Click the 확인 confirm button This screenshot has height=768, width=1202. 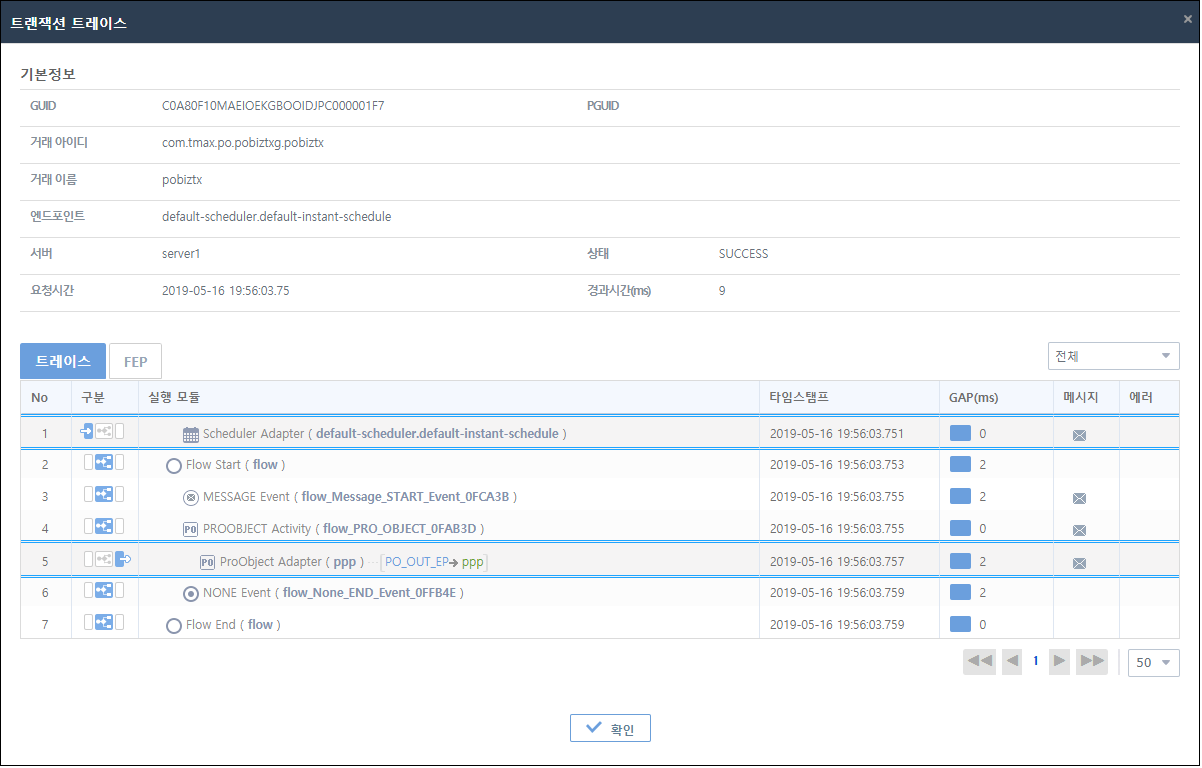[x=610, y=729]
